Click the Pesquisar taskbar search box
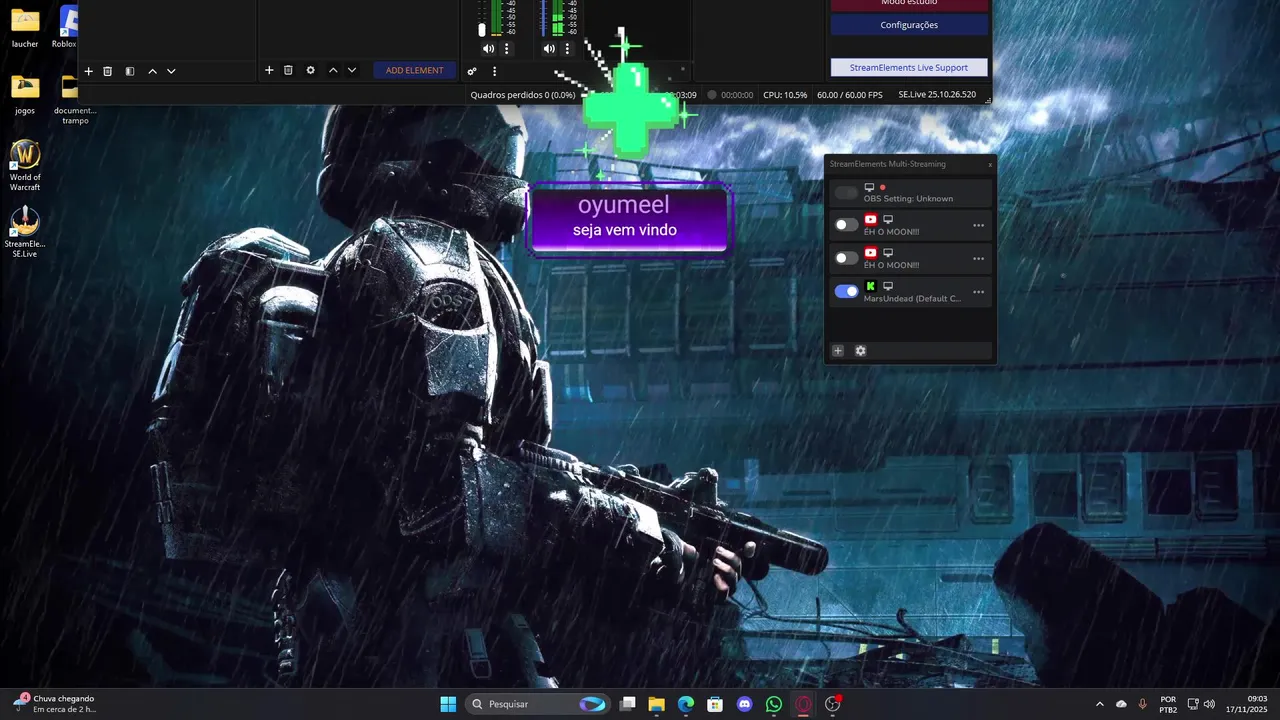This screenshot has width=1280, height=720. click(538, 704)
